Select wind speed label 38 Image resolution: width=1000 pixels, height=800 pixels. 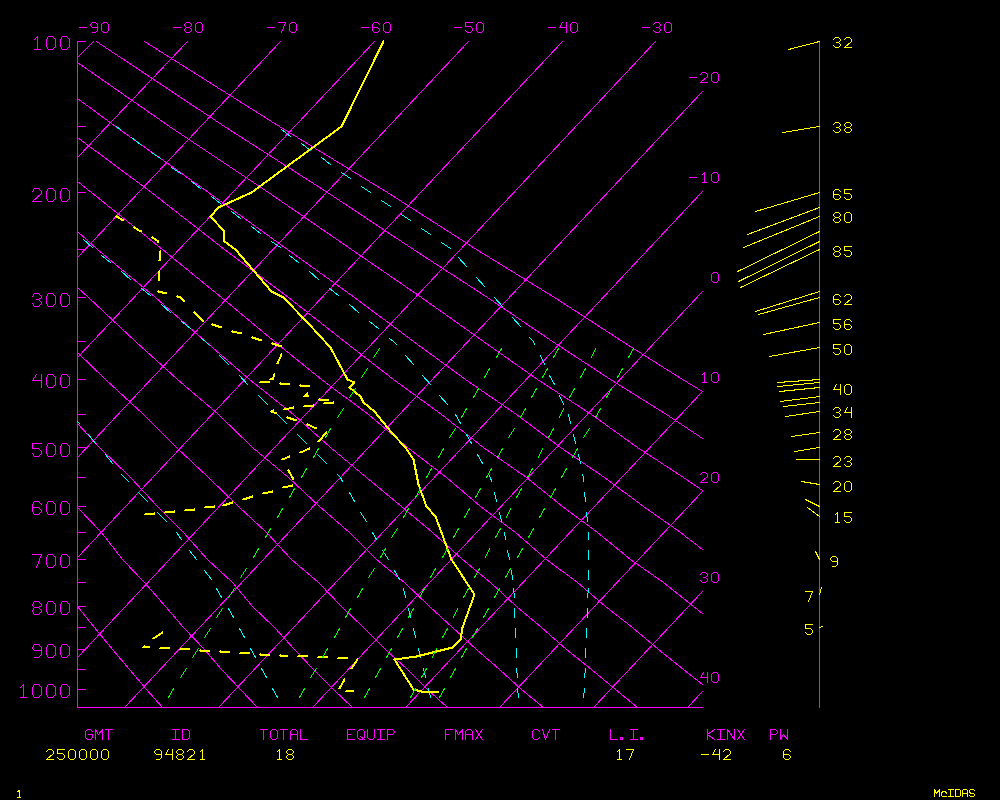(x=842, y=128)
